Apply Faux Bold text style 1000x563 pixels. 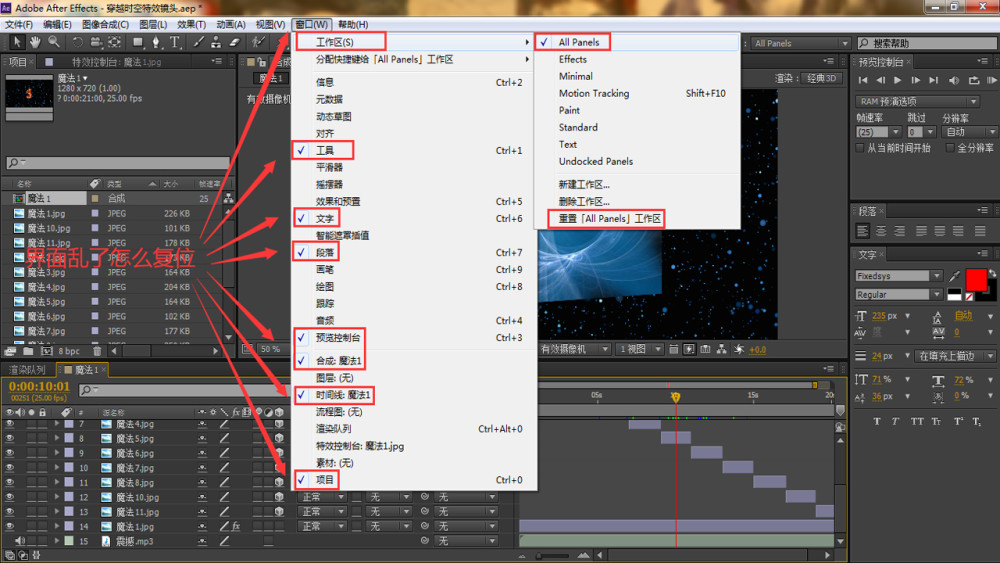pos(877,421)
